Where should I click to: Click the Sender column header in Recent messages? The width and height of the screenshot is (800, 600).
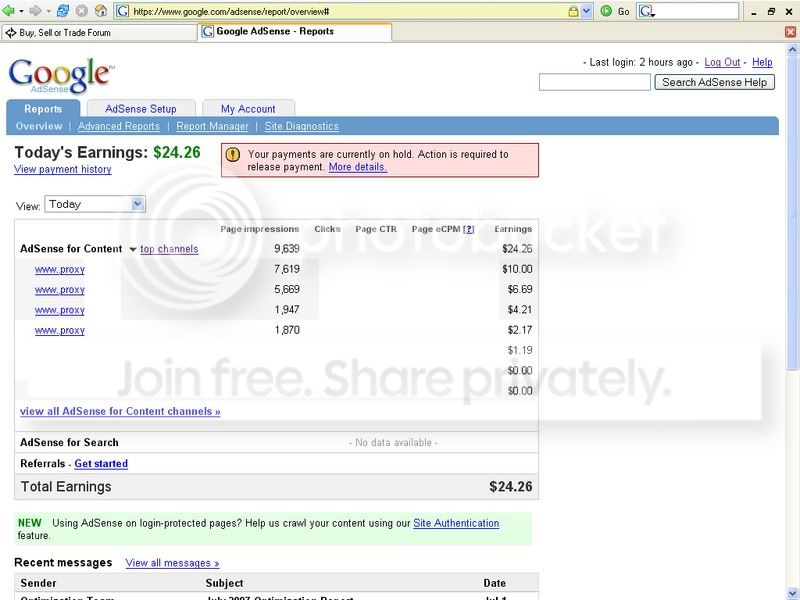pyautogui.click(x=38, y=583)
